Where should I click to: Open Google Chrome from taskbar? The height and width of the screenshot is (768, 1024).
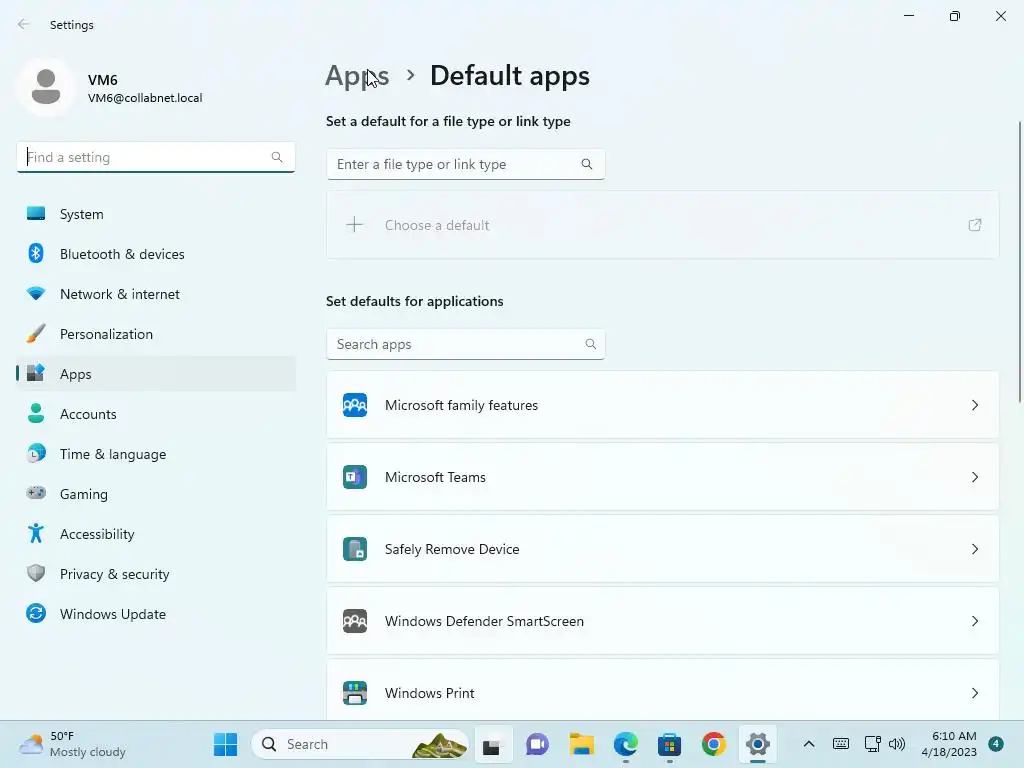tap(713, 744)
